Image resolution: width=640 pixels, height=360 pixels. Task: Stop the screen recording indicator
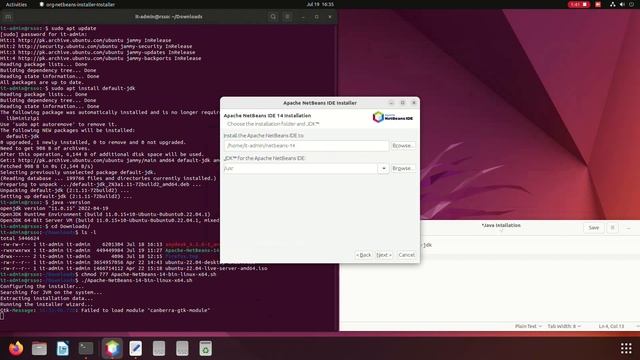click(579, 4)
